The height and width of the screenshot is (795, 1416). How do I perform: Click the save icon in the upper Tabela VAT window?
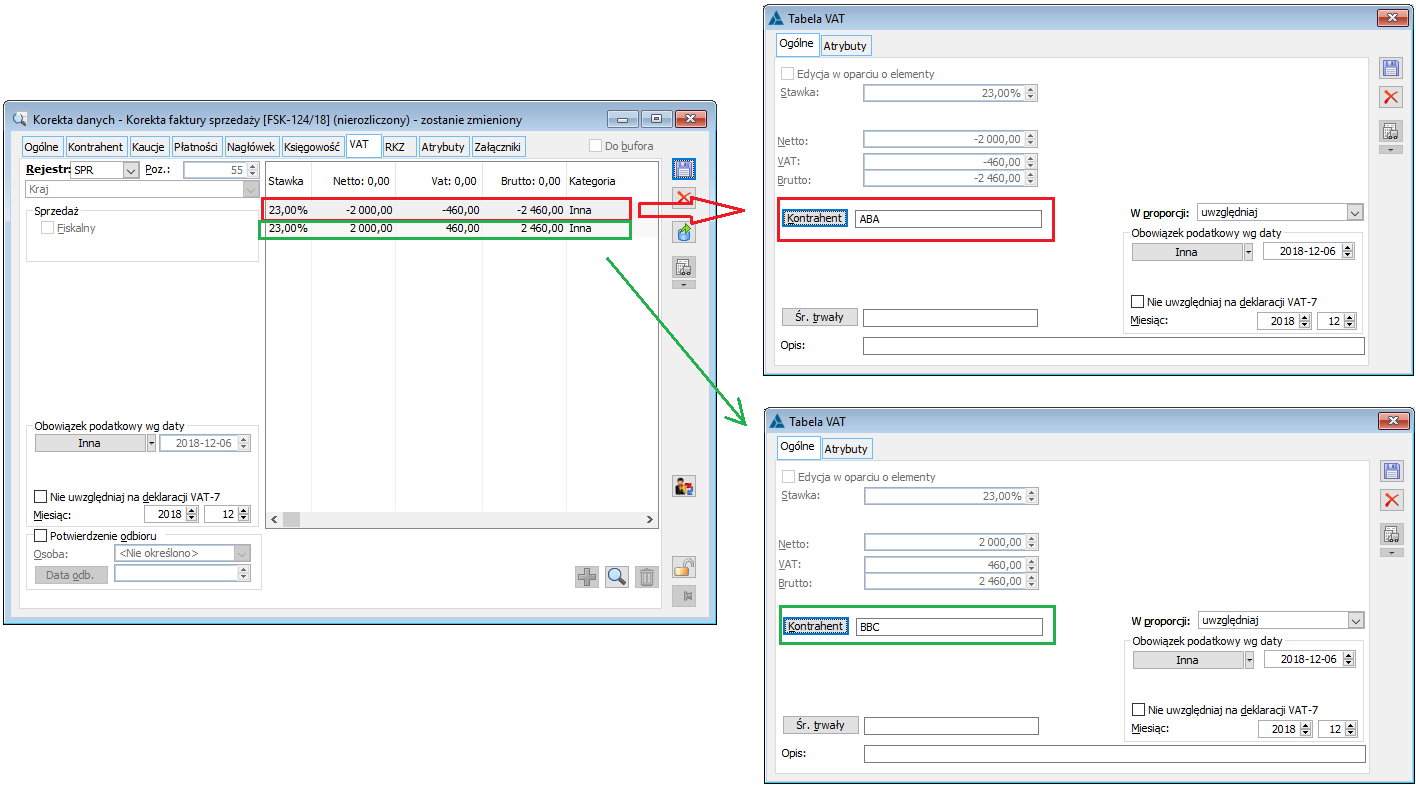click(x=1391, y=68)
